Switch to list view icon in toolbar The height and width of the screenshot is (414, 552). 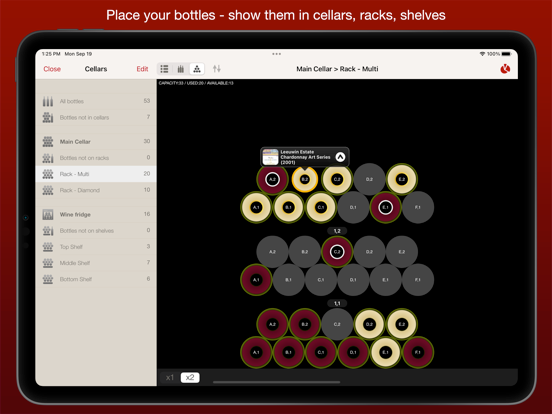(x=164, y=69)
